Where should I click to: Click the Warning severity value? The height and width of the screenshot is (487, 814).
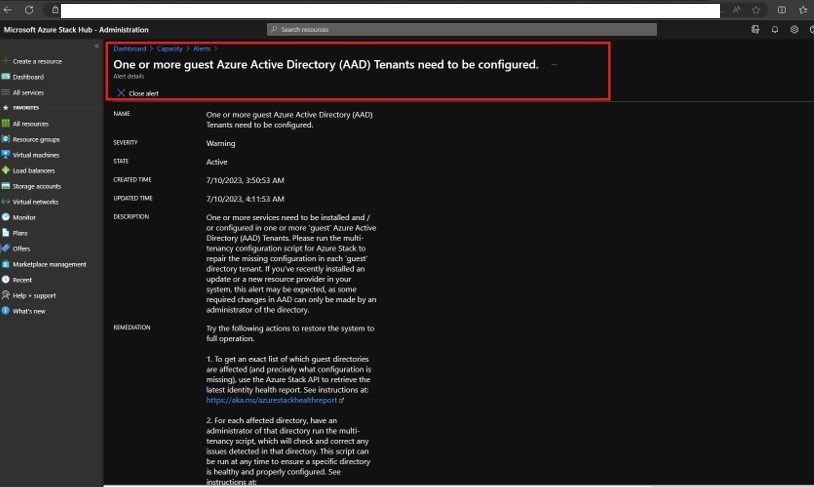point(221,143)
